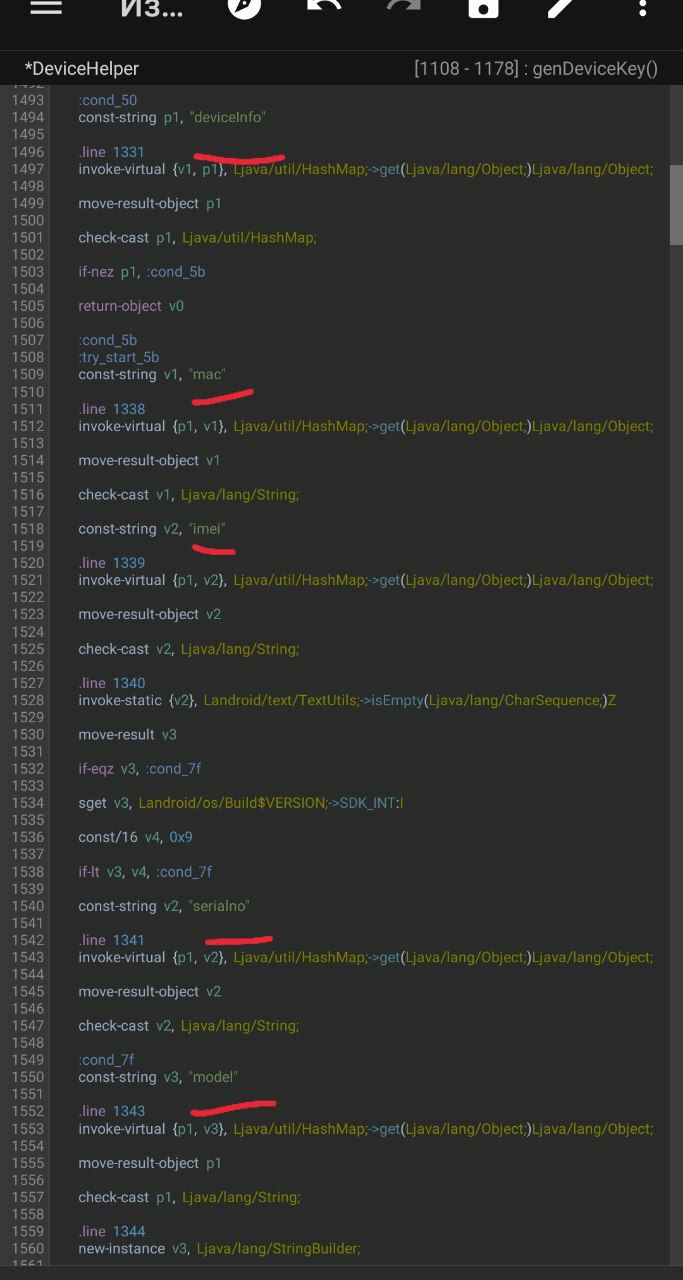This screenshot has height=1280, width=683.
Task: Open the hamburger navigation menu
Action: (46, 8)
